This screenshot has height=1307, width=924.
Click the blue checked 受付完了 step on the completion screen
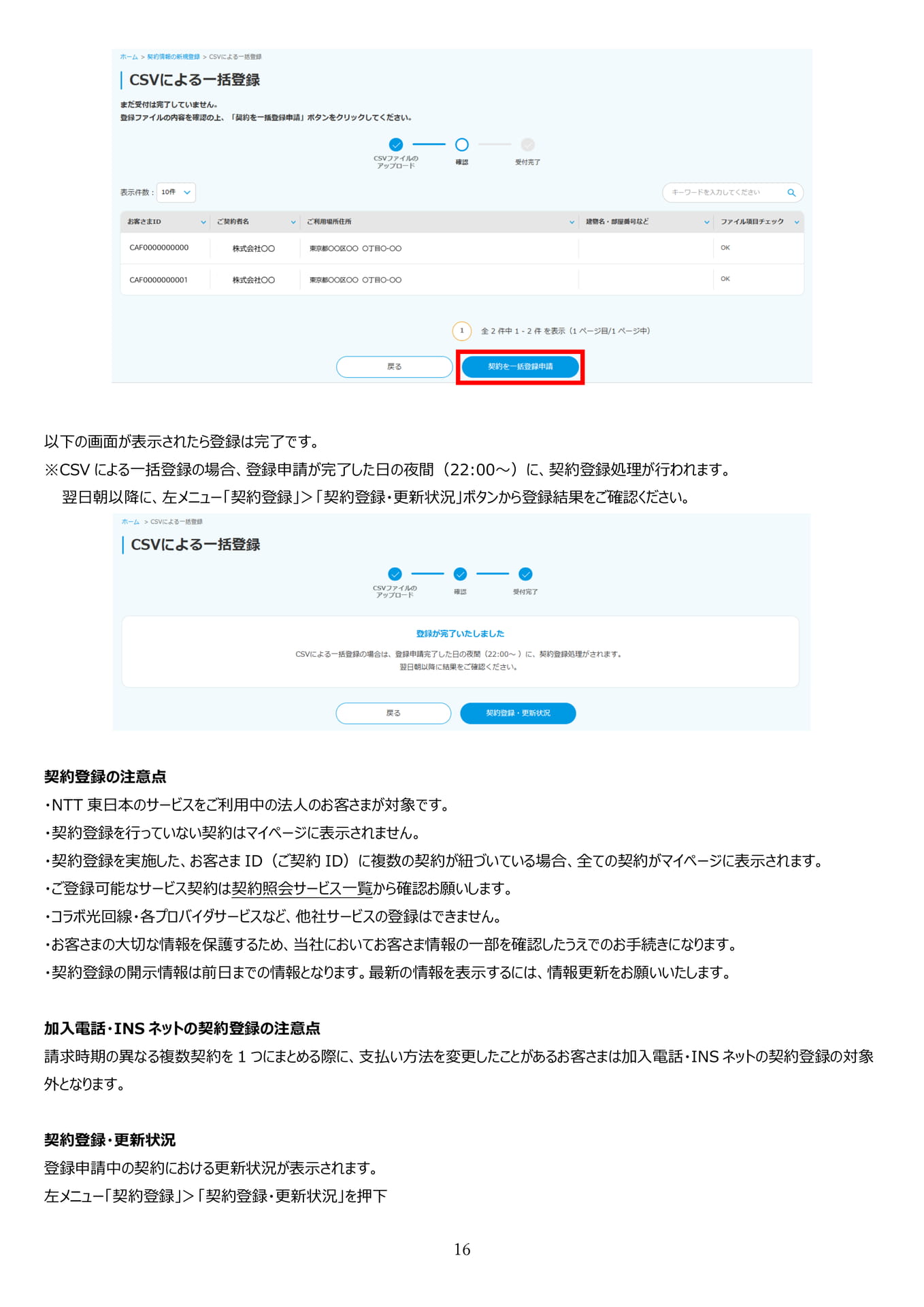click(x=526, y=574)
